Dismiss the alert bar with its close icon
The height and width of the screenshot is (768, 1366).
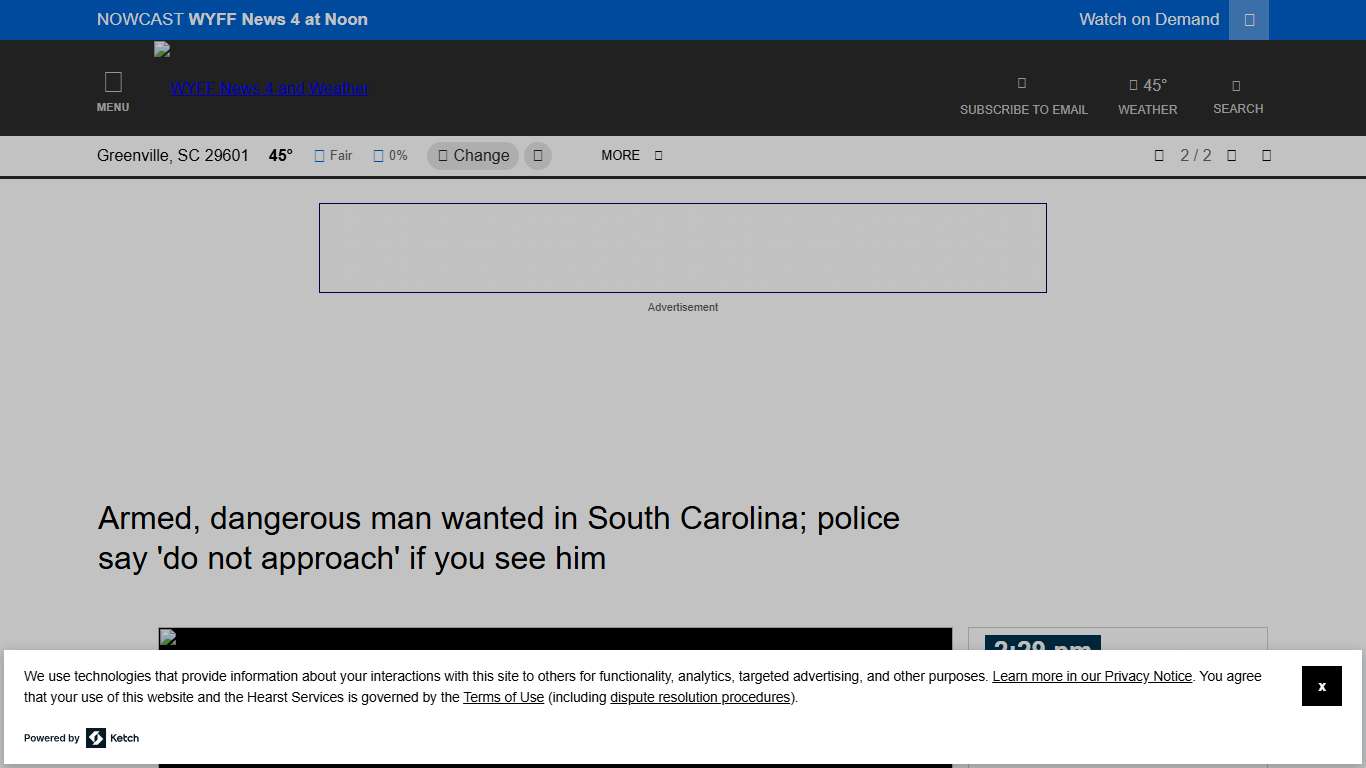click(x=1322, y=686)
